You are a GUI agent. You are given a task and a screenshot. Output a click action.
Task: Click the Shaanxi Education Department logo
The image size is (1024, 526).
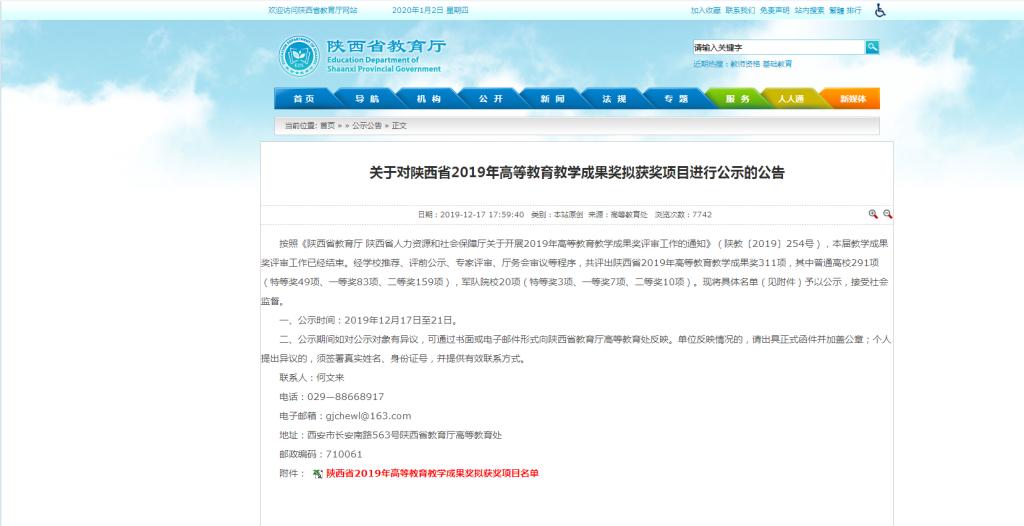tap(299, 56)
